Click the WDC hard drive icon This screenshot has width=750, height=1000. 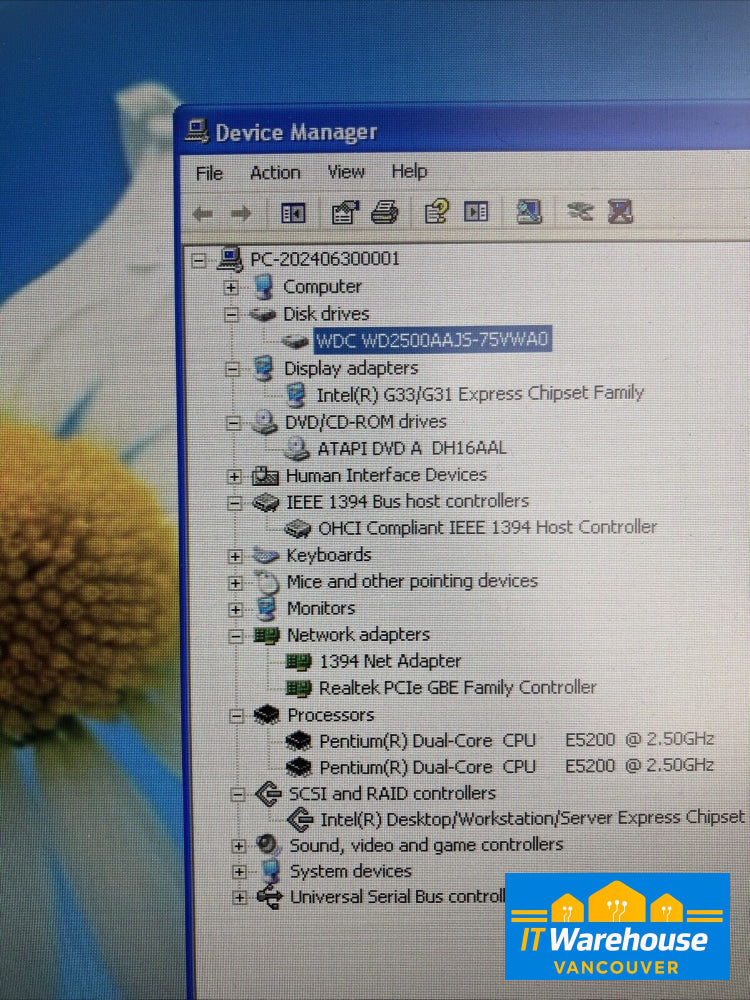point(295,341)
